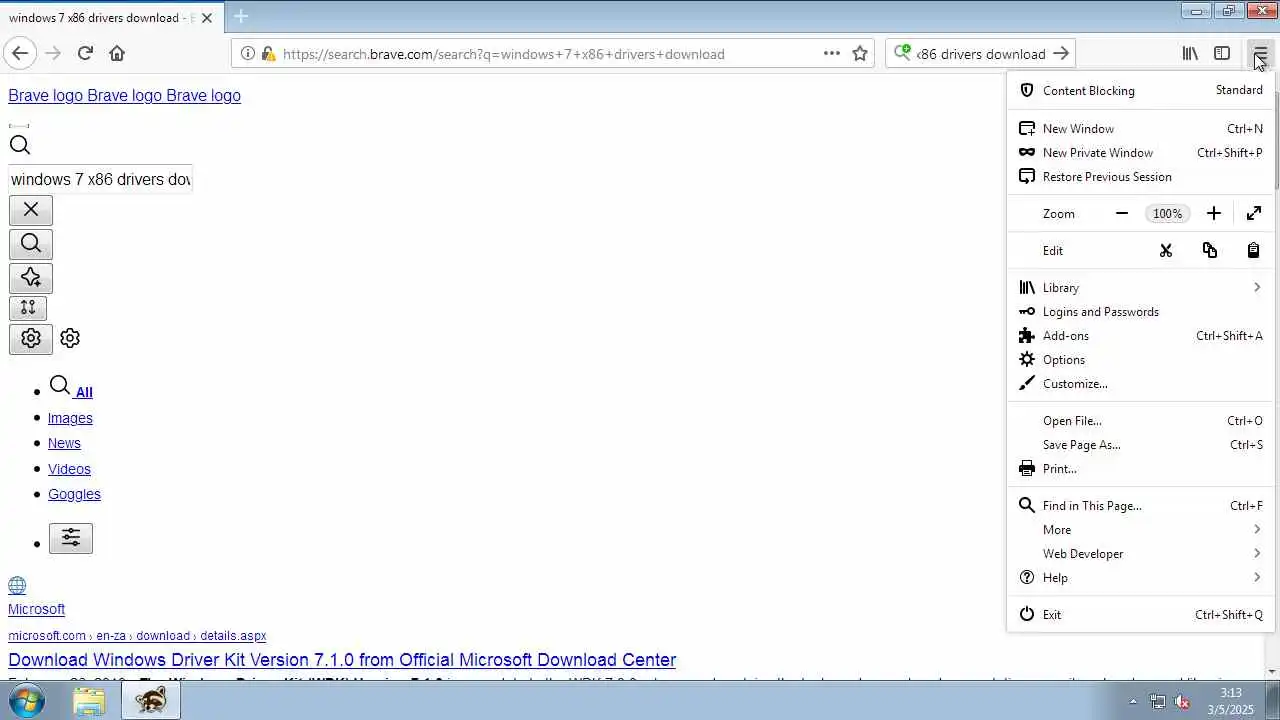
Task: Click the taskbar clock showing 3:13
Action: 1230,701
